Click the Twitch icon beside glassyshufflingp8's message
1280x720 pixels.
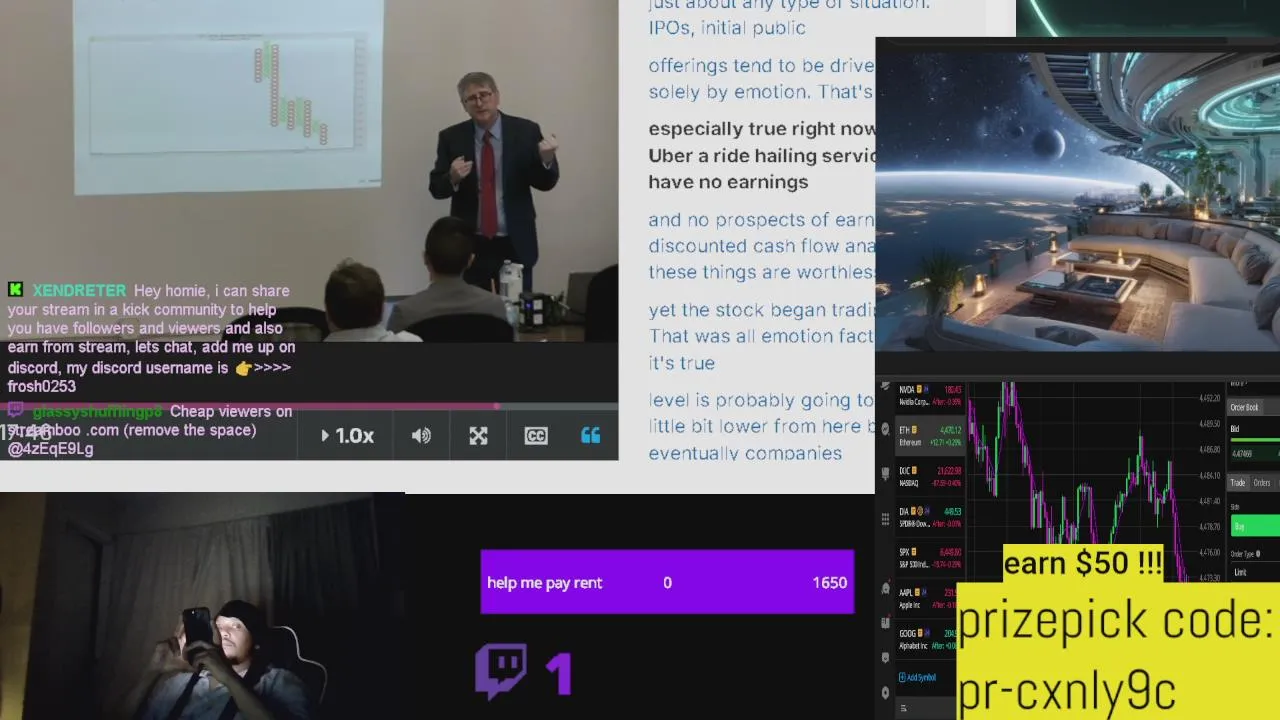[x=15, y=410]
